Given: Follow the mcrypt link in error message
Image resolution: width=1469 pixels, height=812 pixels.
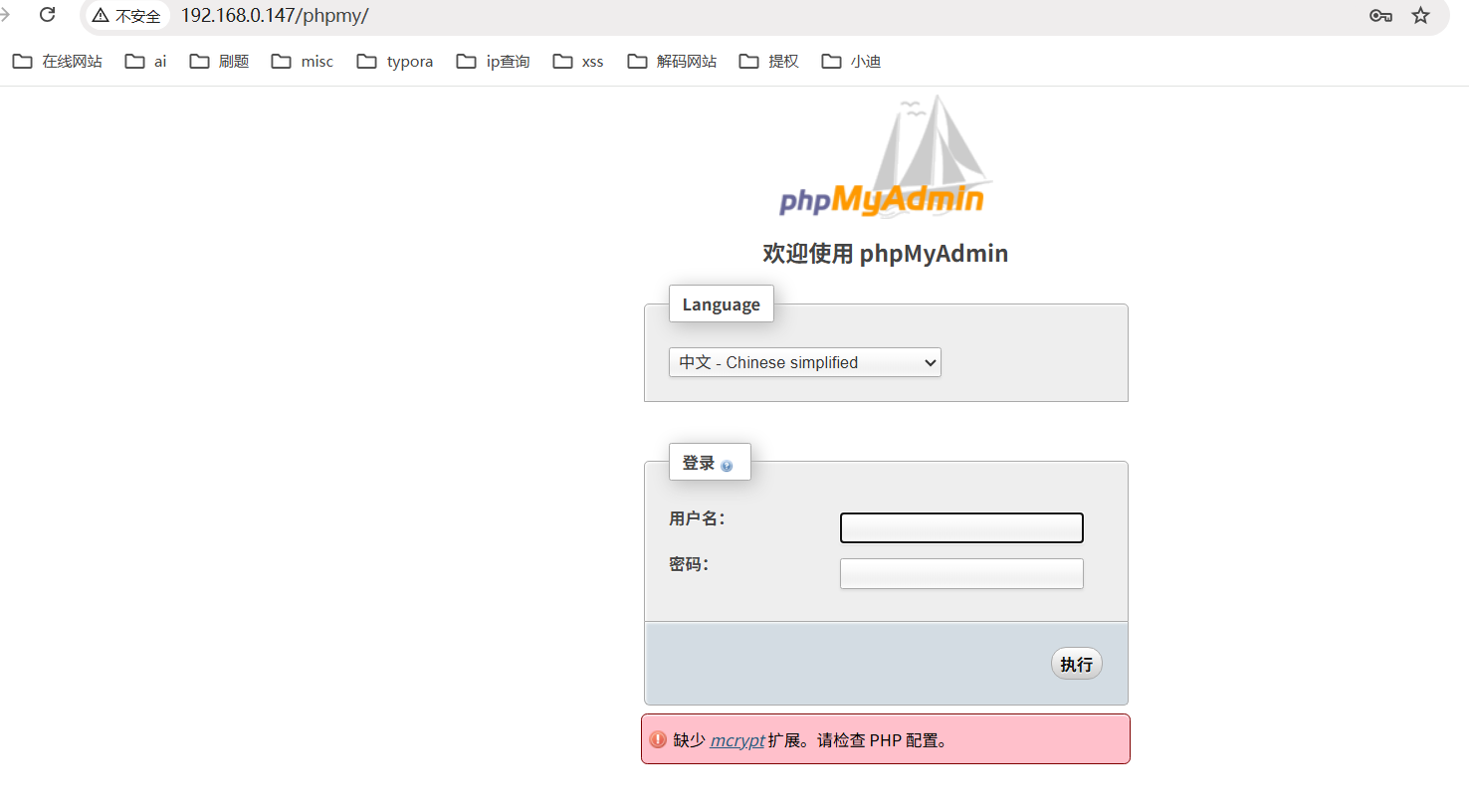Looking at the screenshot, I should click(737, 740).
